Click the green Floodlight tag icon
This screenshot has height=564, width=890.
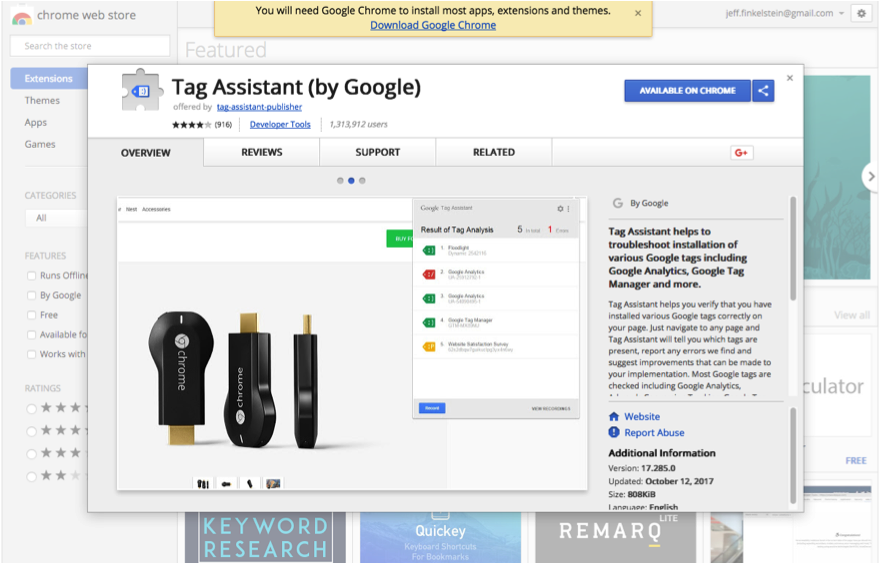pyautogui.click(x=429, y=250)
